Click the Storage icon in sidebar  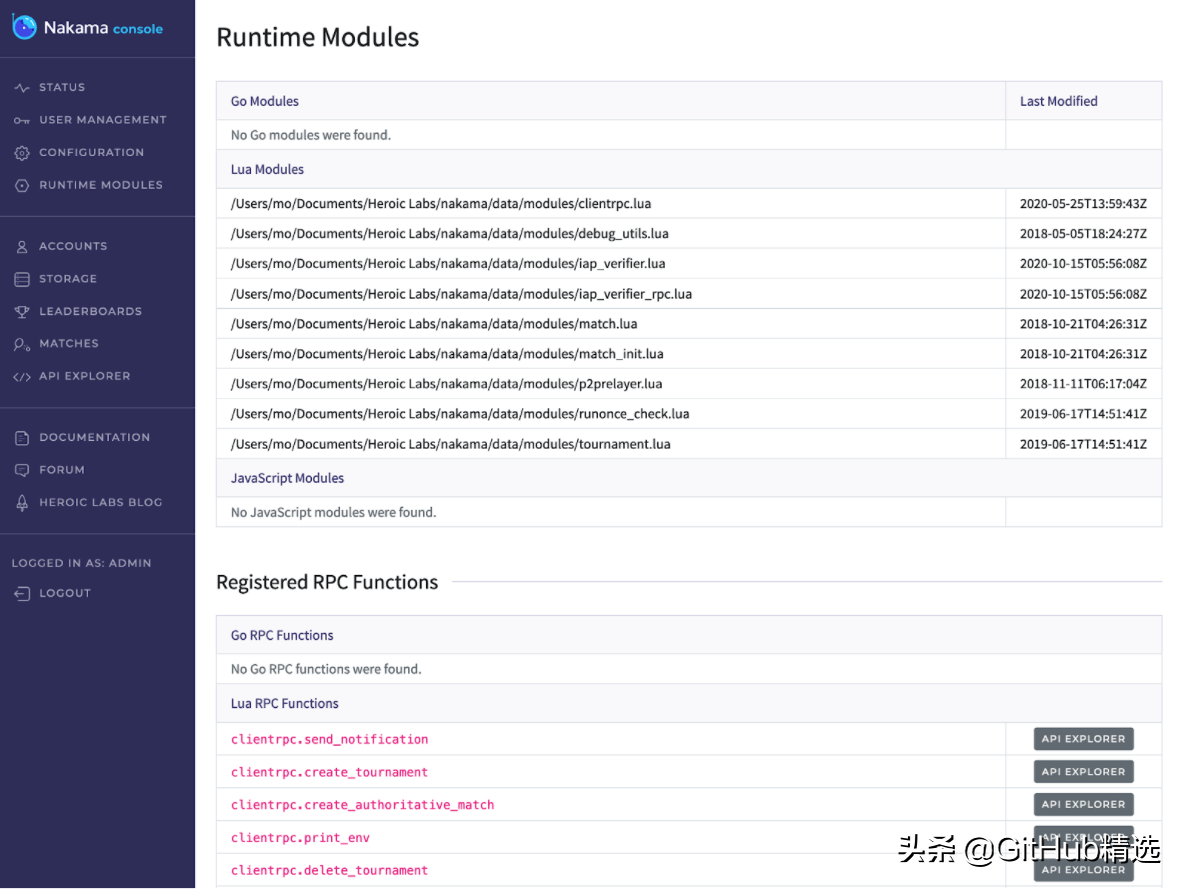coord(22,279)
